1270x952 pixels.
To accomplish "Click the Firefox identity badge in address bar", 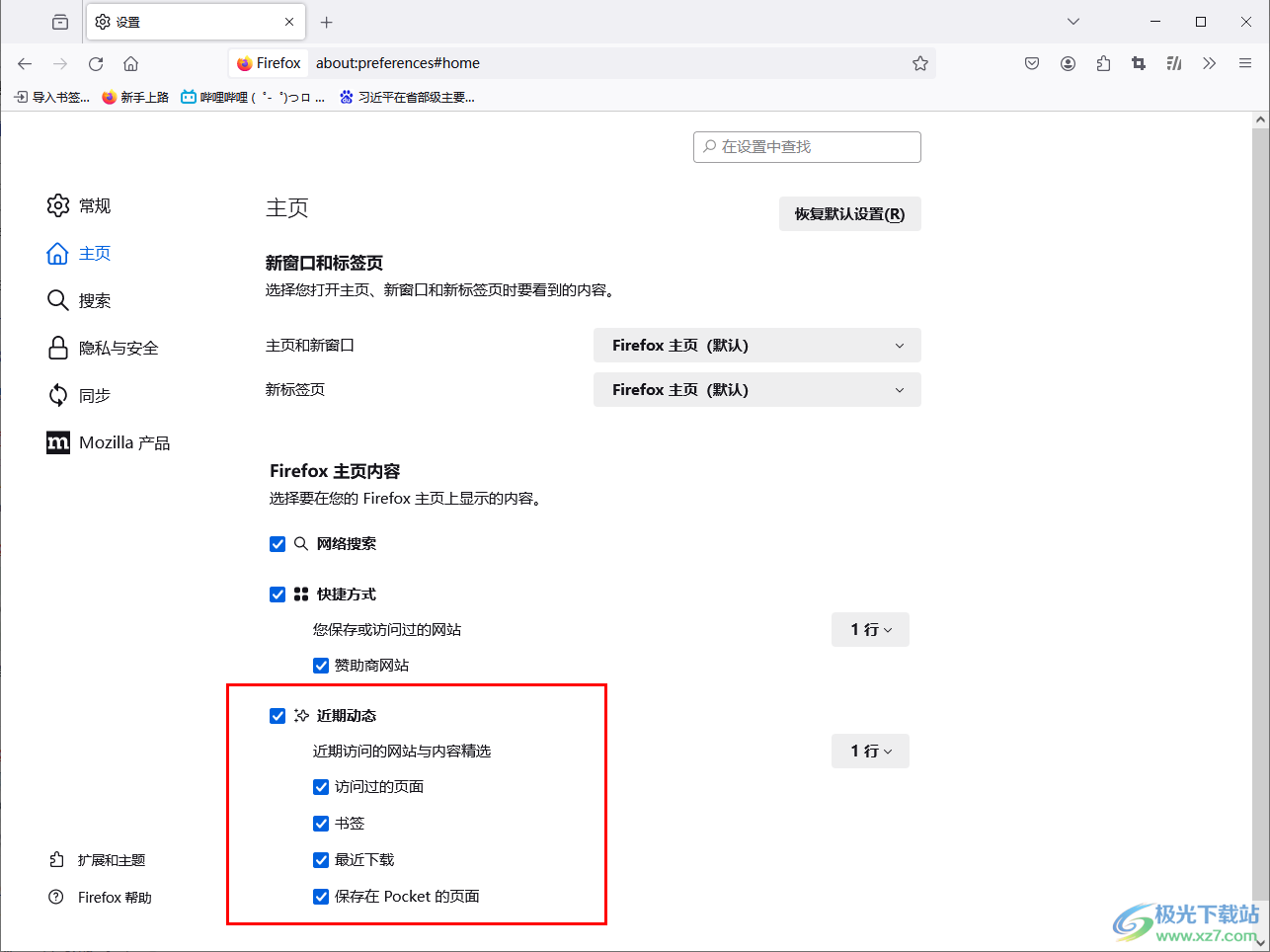I will pyautogui.click(x=269, y=63).
